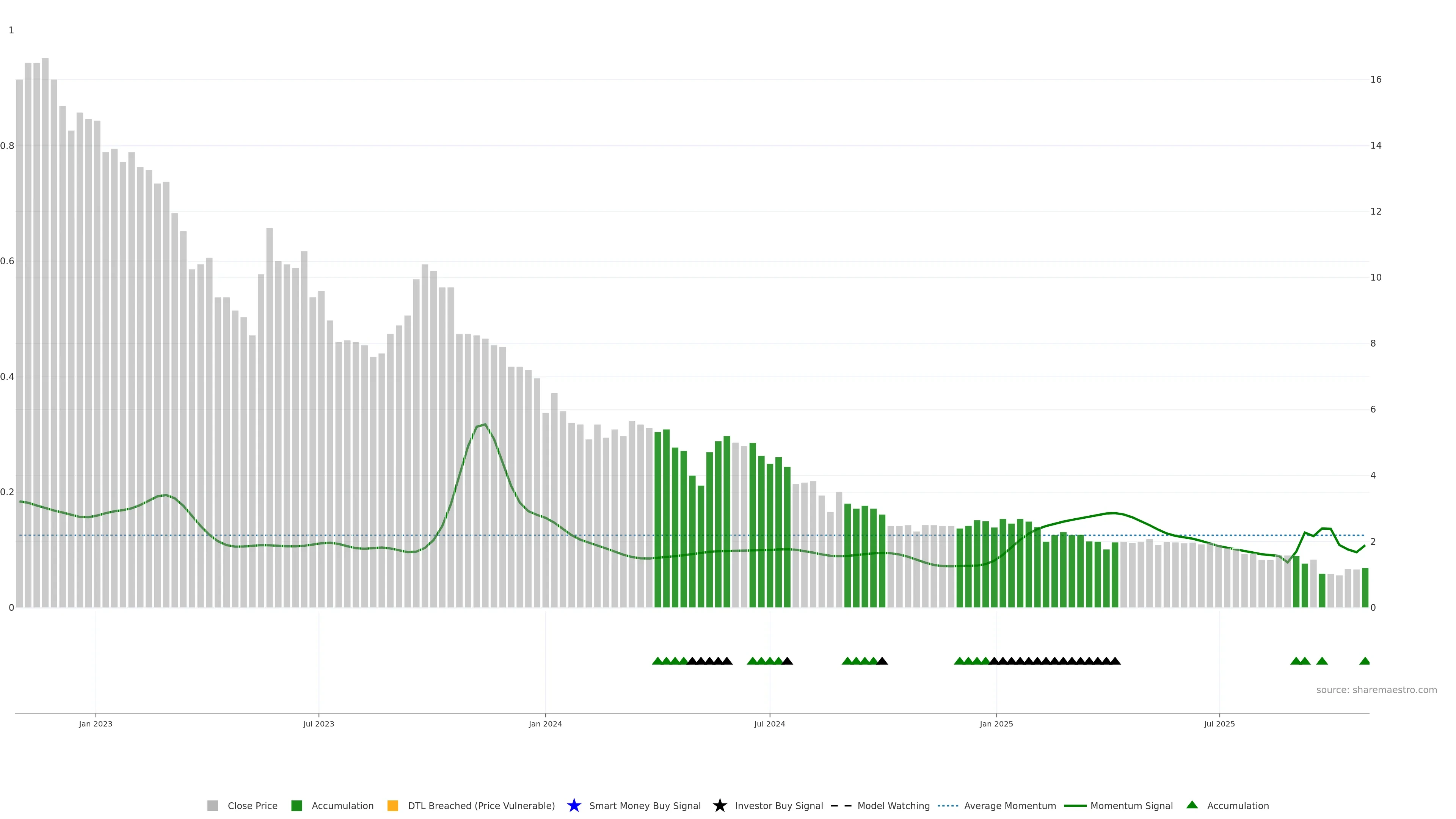The width and height of the screenshot is (1456, 819).
Task: Click the black Investor Buy Signal star
Action: click(x=720, y=805)
